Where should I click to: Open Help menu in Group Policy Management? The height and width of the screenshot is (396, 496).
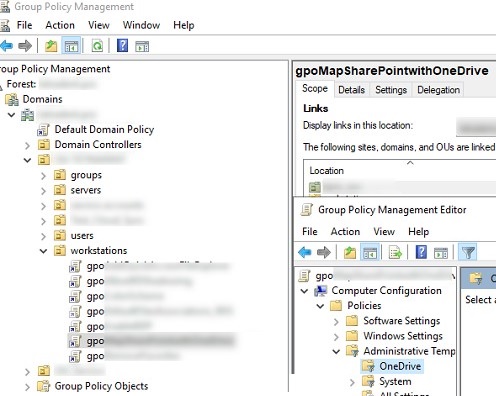tap(184, 25)
